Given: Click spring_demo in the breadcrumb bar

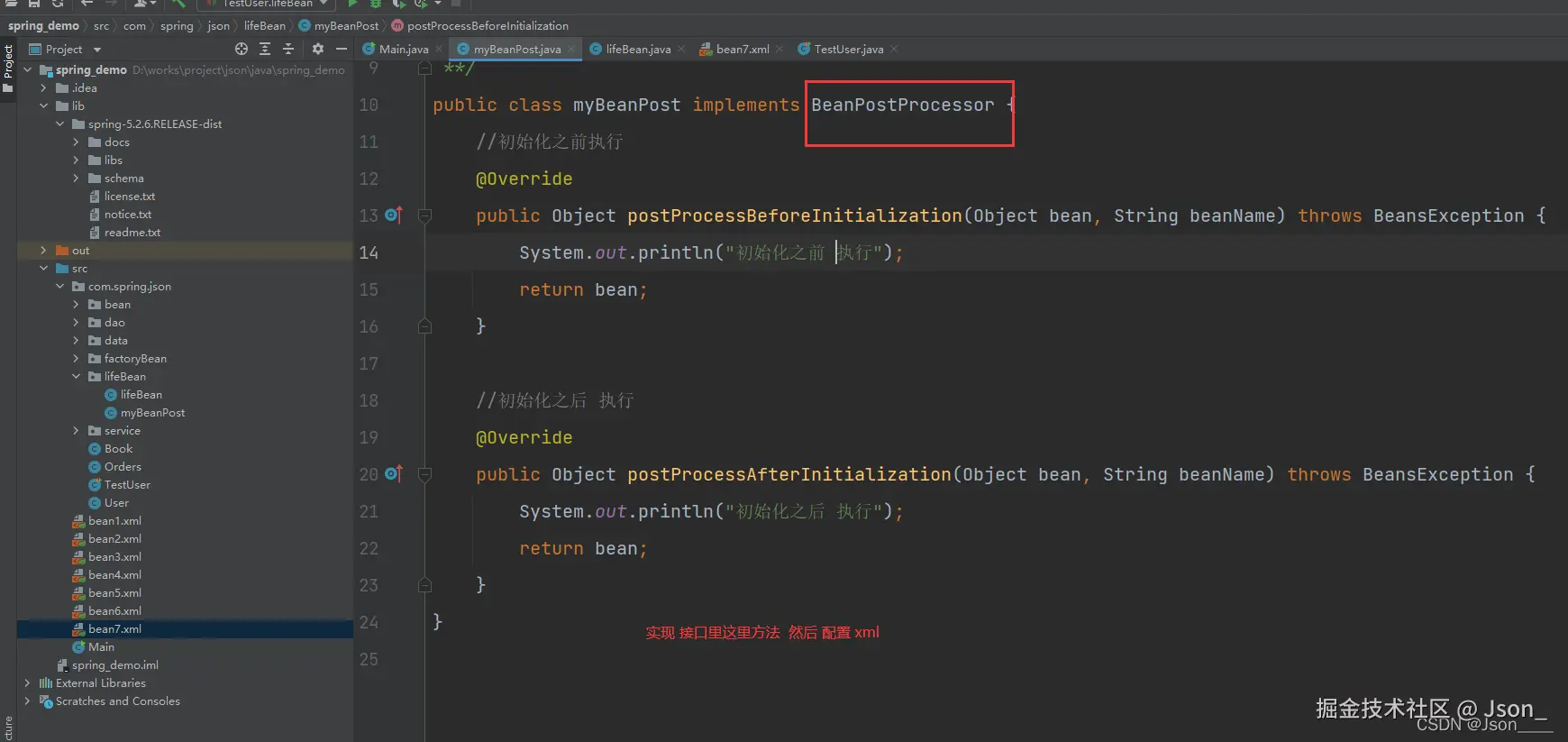Looking at the screenshot, I should click(43, 25).
